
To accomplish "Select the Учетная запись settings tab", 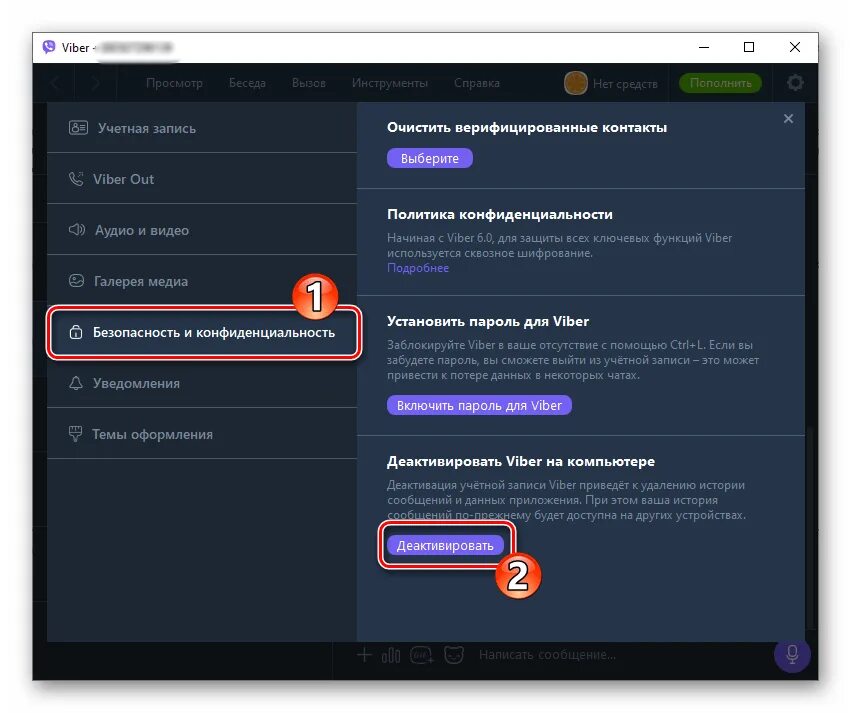I will click(x=202, y=128).
